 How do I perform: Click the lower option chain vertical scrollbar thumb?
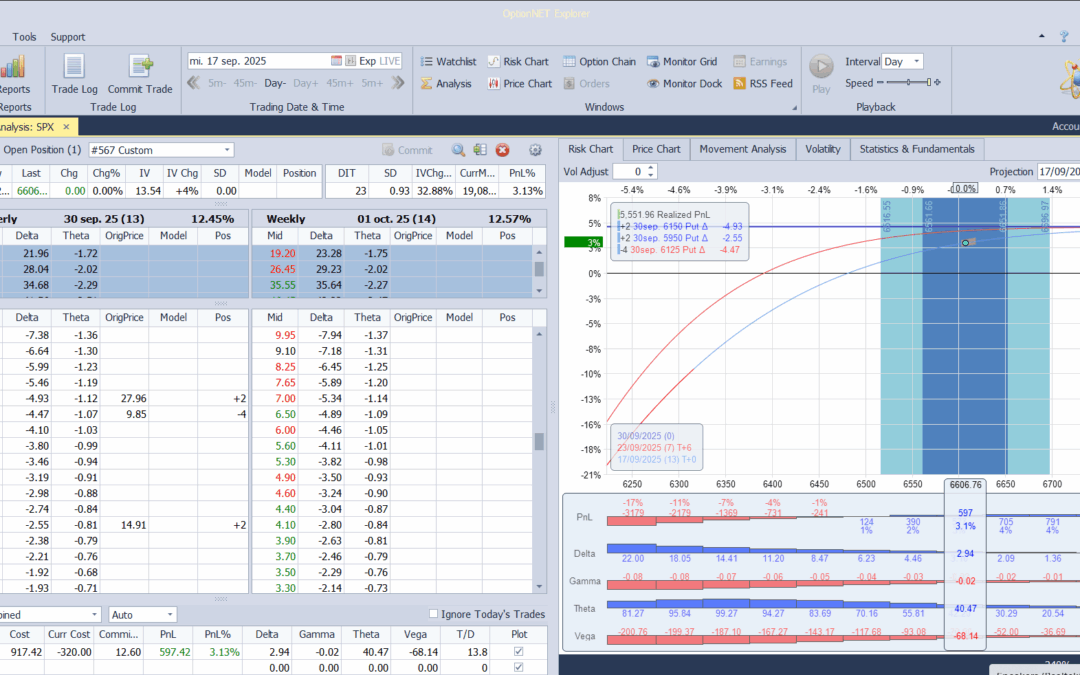click(539, 442)
